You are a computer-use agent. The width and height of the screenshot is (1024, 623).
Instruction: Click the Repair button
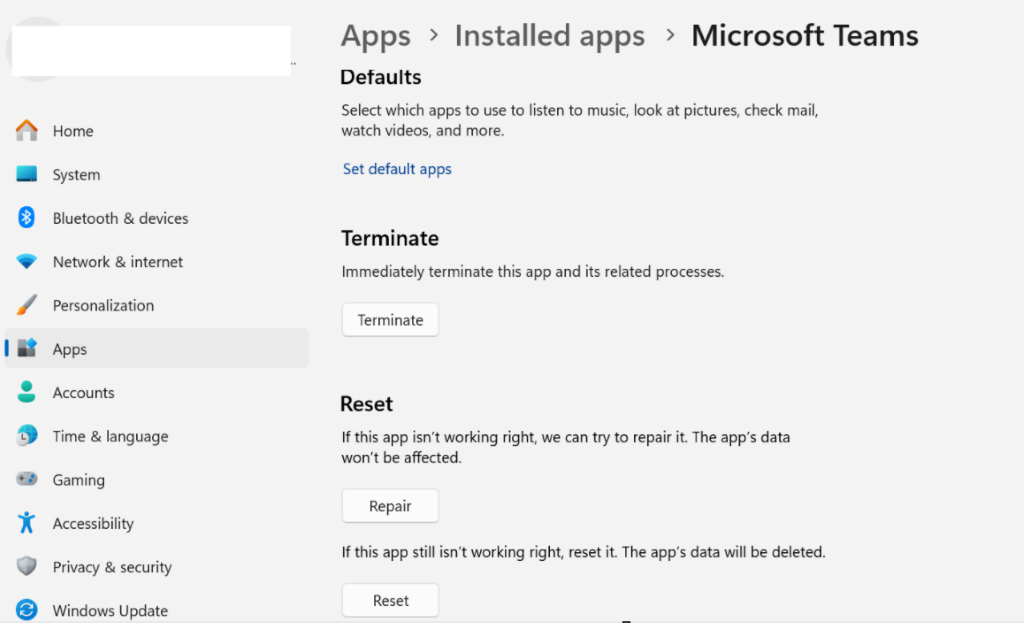[390, 506]
